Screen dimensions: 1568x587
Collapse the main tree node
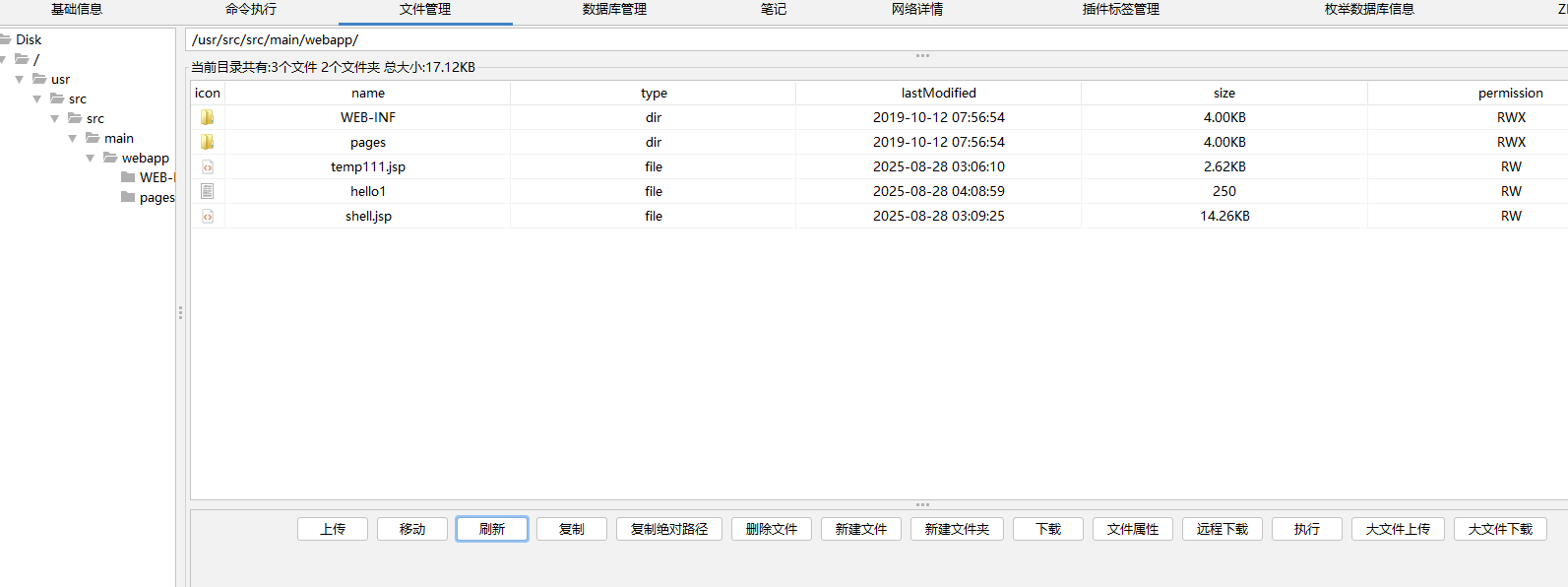(73, 138)
